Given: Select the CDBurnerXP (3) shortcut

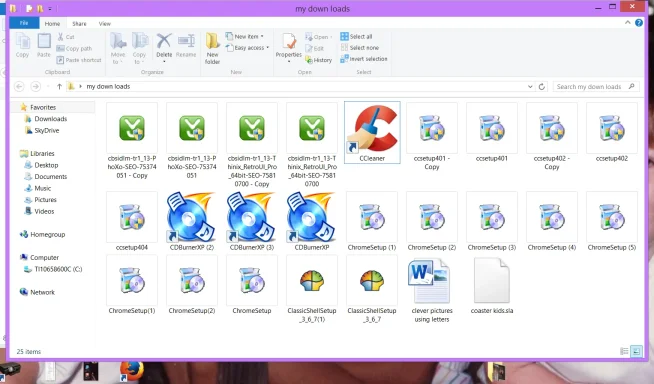Looking at the screenshot, I should point(252,217).
